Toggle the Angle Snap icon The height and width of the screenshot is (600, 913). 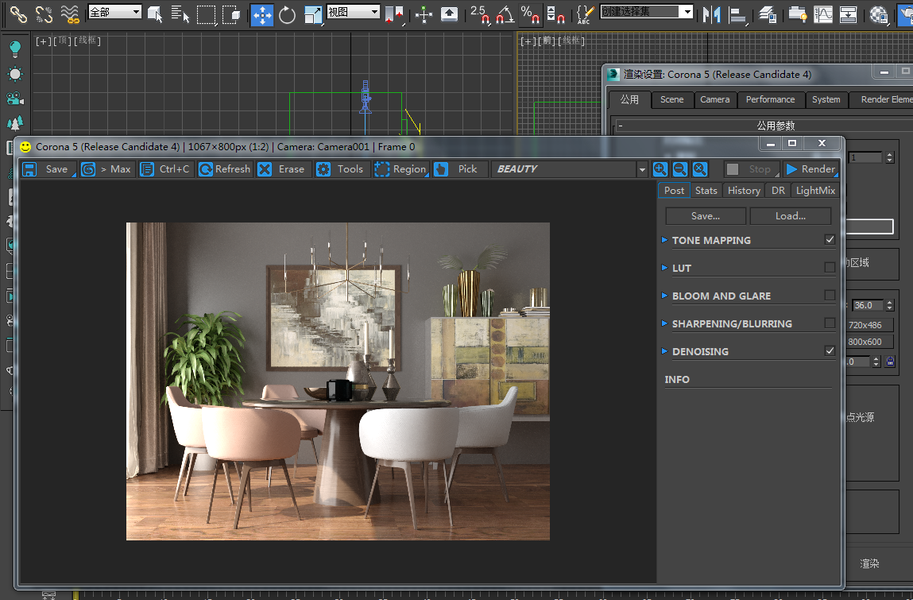click(505, 14)
